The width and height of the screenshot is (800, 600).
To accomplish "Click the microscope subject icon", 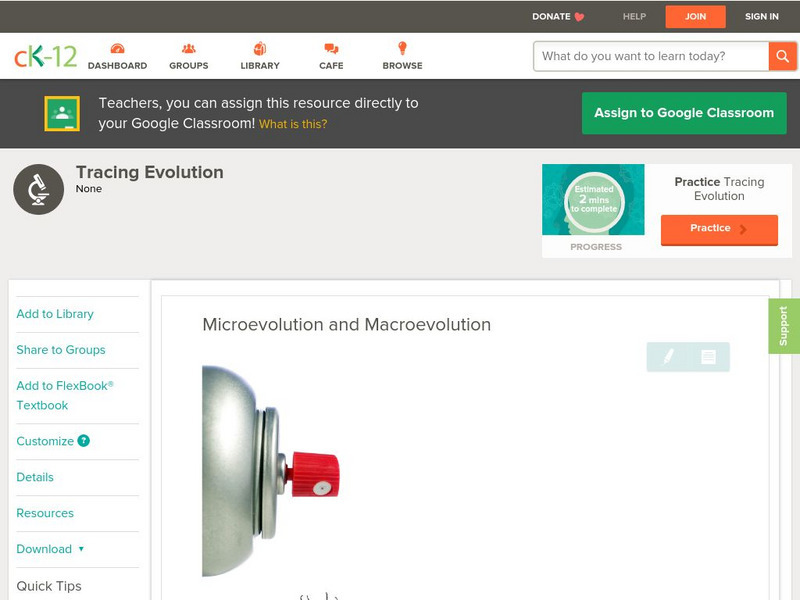I will (39, 189).
